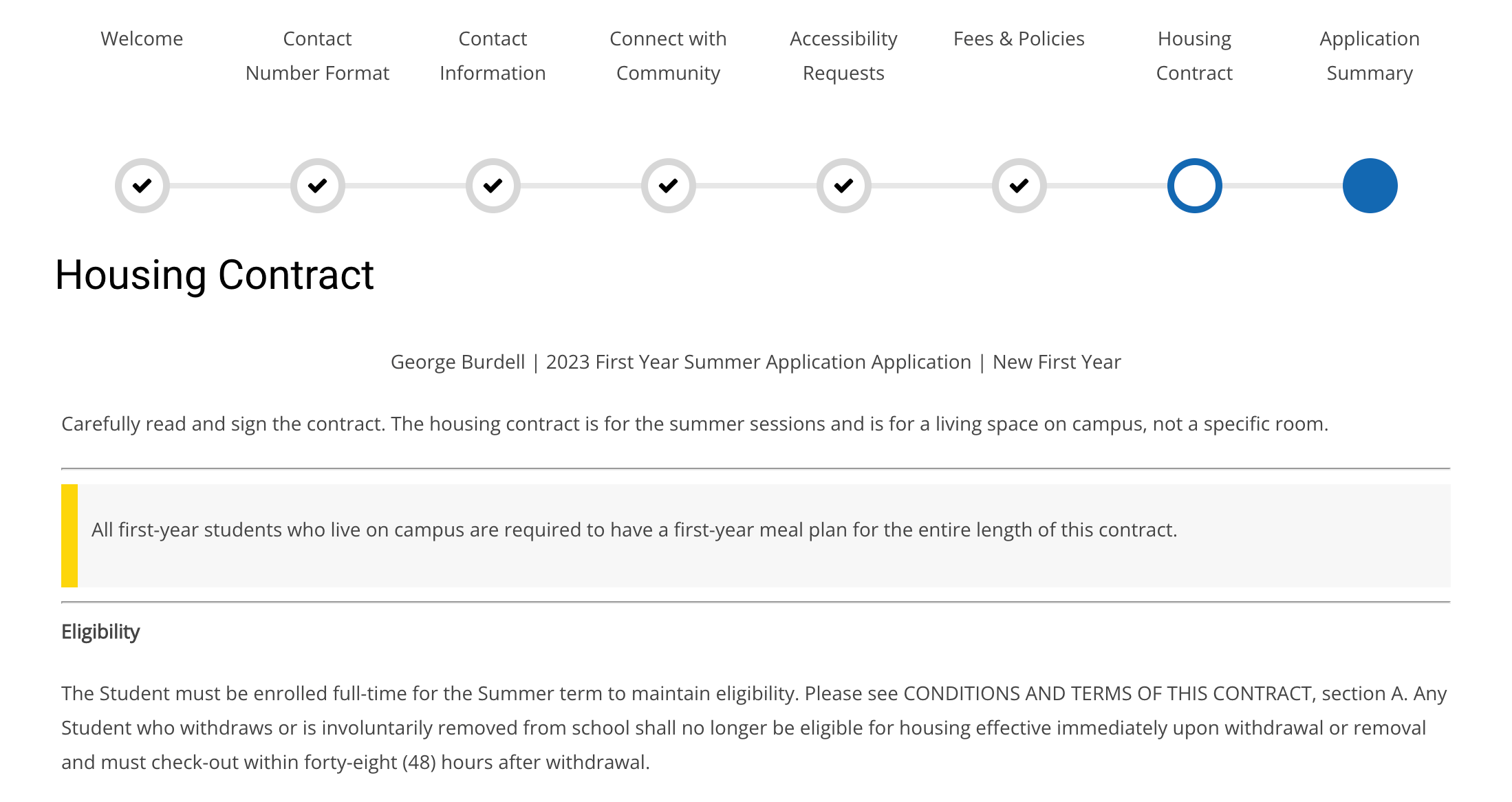Image resolution: width=1512 pixels, height=802 pixels.
Task: Click the Accessibility Requests completed step circle
Action: pyautogui.click(x=843, y=185)
